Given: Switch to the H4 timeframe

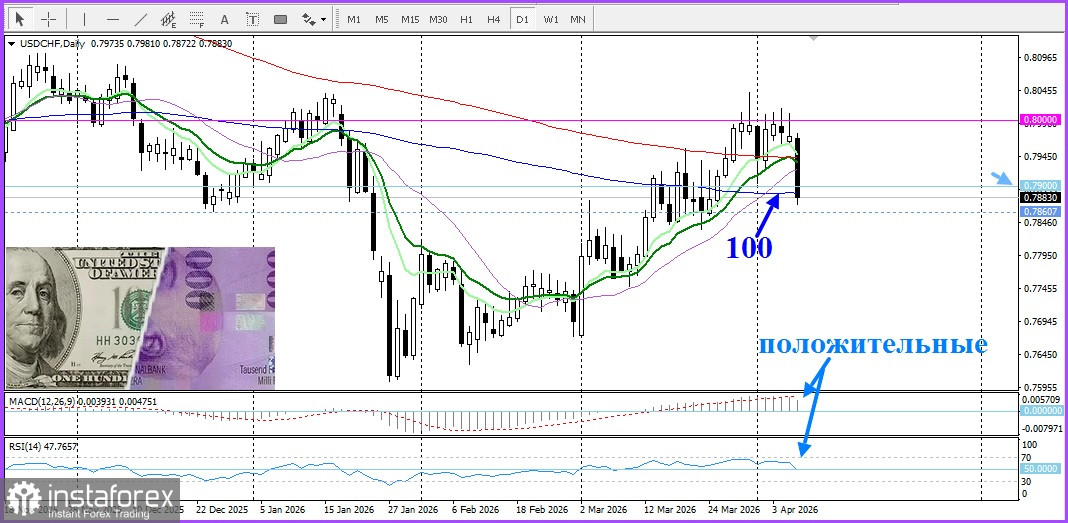Looking at the screenshot, I should click(494, 19).
